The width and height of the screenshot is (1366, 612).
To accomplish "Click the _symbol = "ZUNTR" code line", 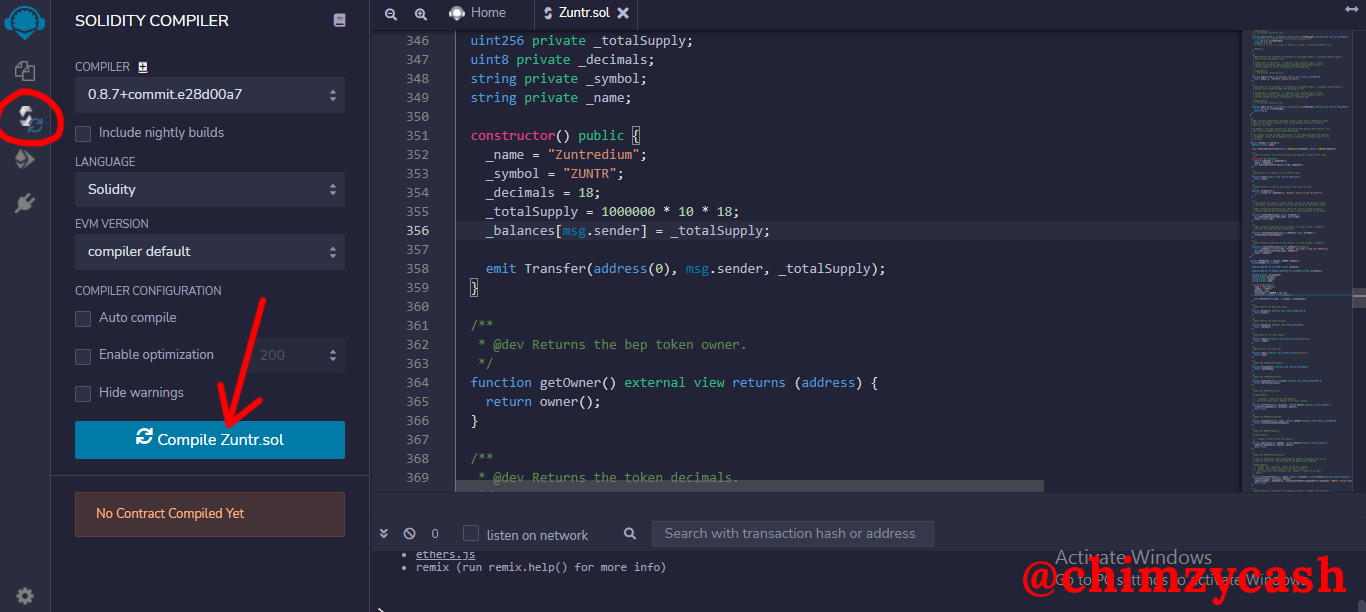I will (555, 174).
